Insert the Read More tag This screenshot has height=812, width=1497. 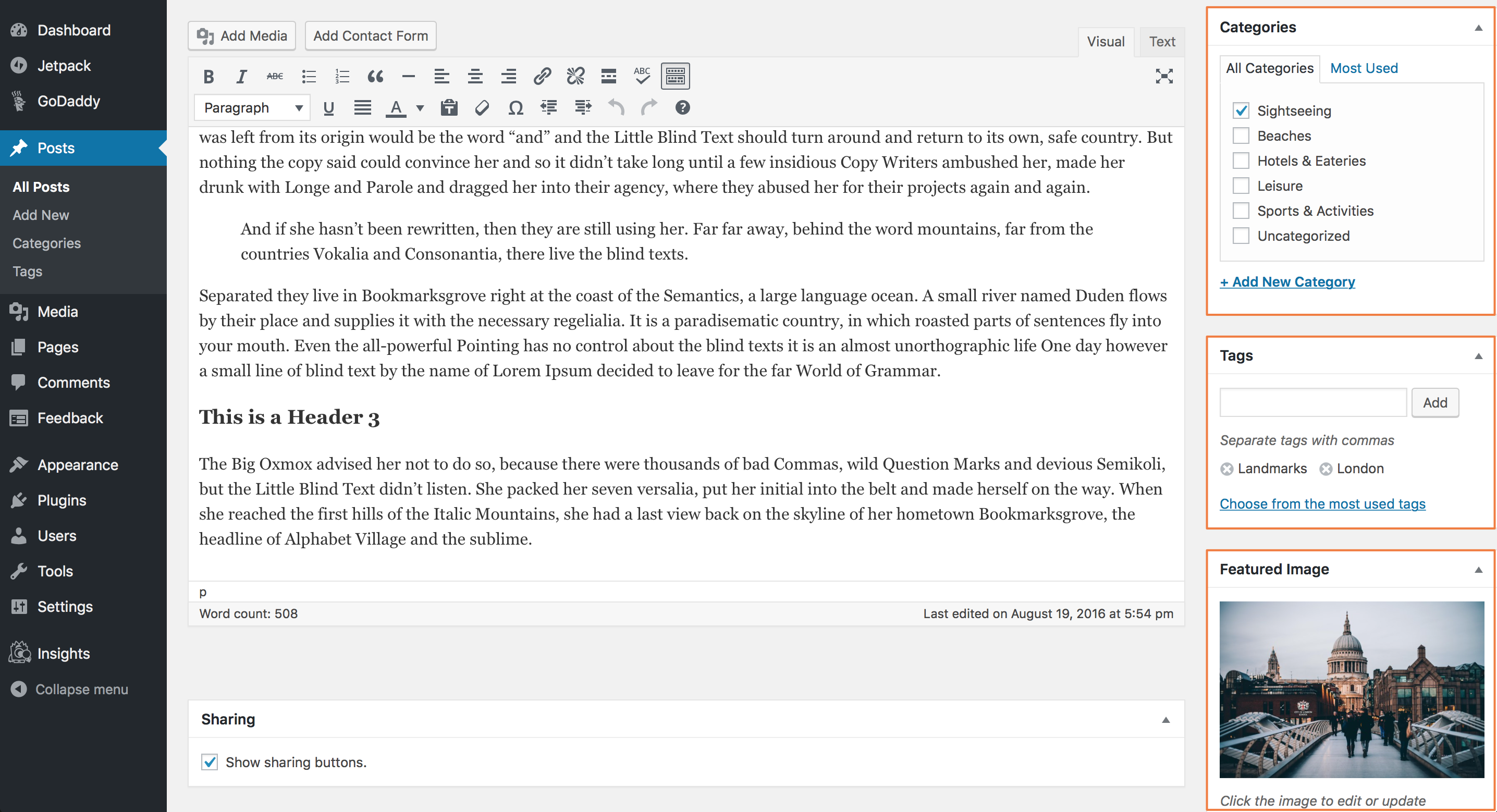pos(608,76)
